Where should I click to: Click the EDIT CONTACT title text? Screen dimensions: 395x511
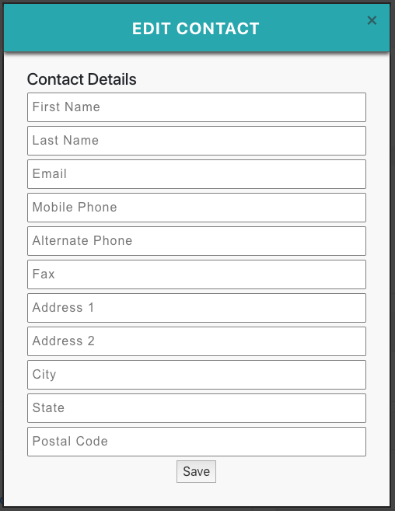(x=196, y=29)
